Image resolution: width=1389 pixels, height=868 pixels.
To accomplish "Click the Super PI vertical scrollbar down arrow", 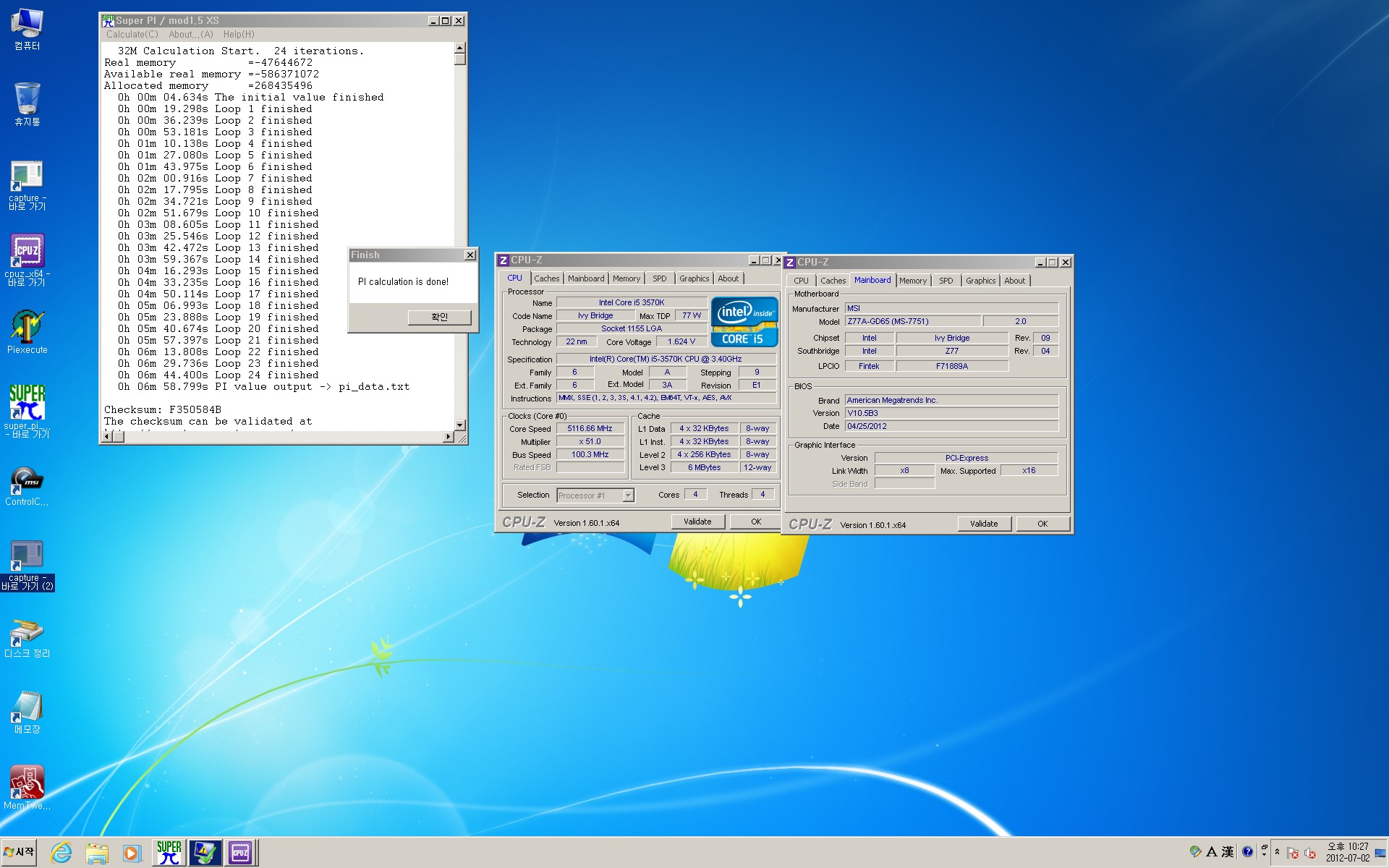I will (x=459, y=425).
